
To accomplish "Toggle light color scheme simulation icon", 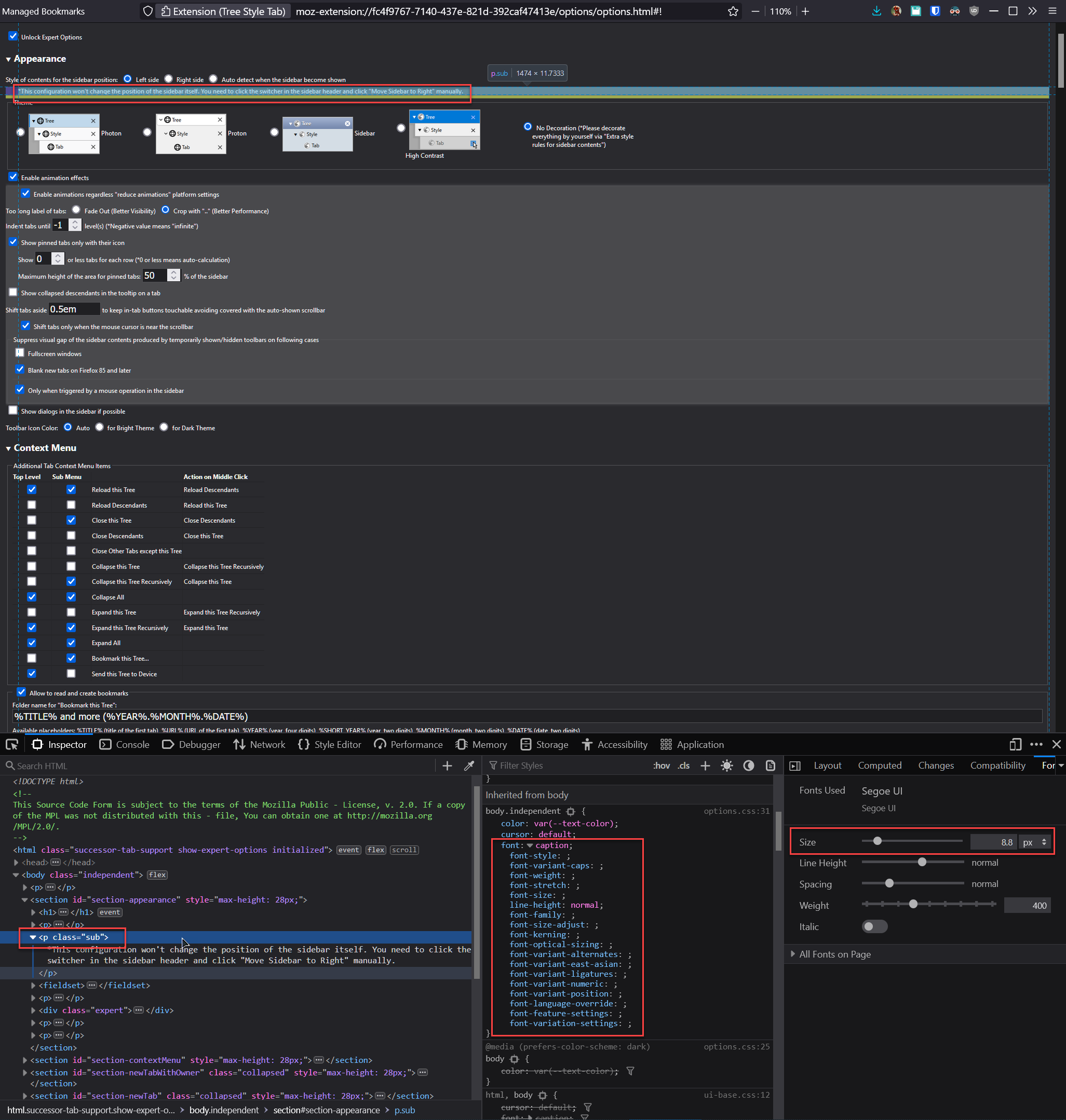I will click(x=727, y=766).
